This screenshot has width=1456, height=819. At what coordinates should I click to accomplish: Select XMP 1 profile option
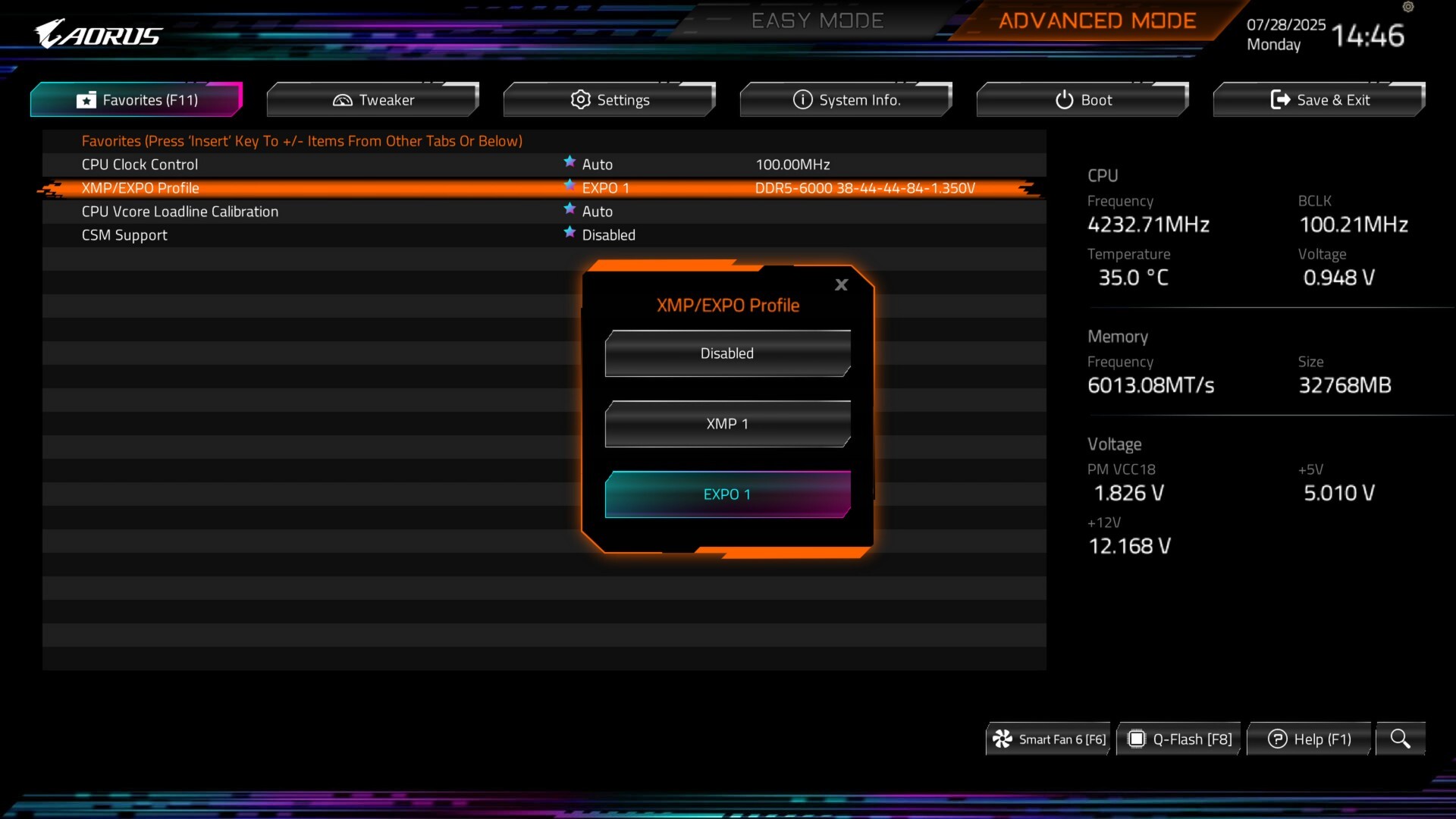click(x=728, y=424)
